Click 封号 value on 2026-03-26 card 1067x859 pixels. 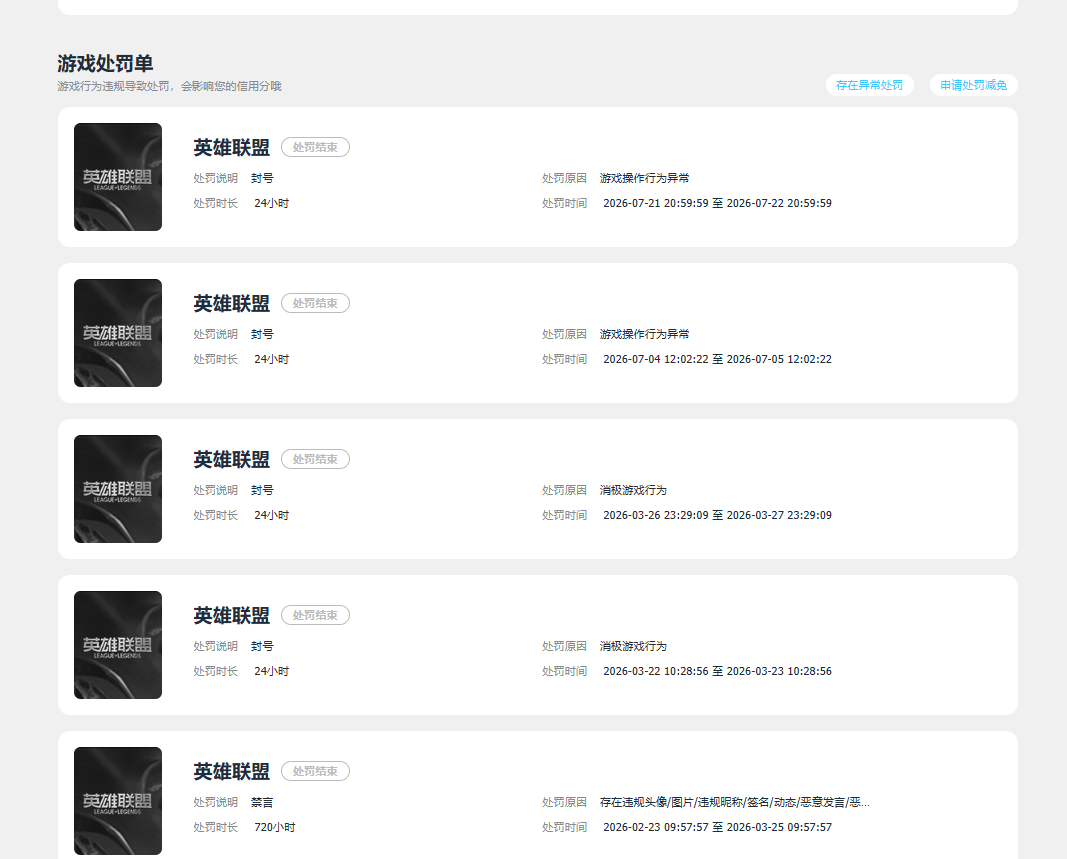point(262,489)
